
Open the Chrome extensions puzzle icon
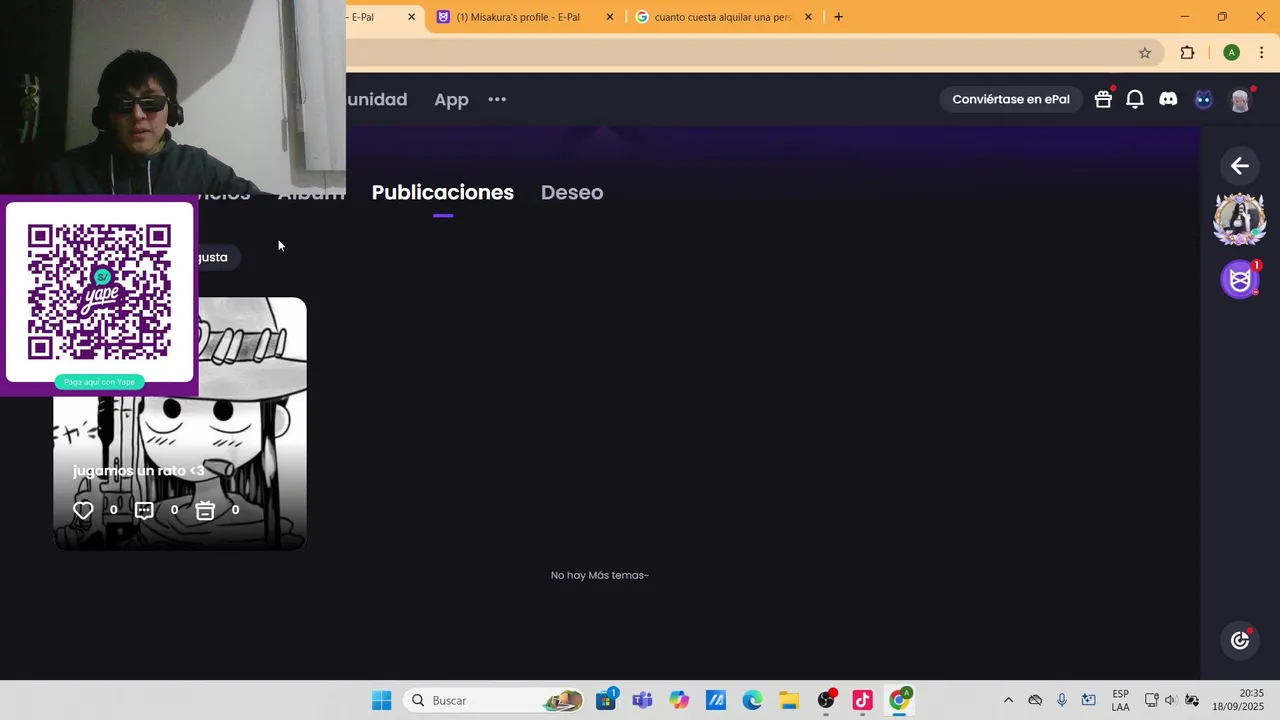[1188, 53]
